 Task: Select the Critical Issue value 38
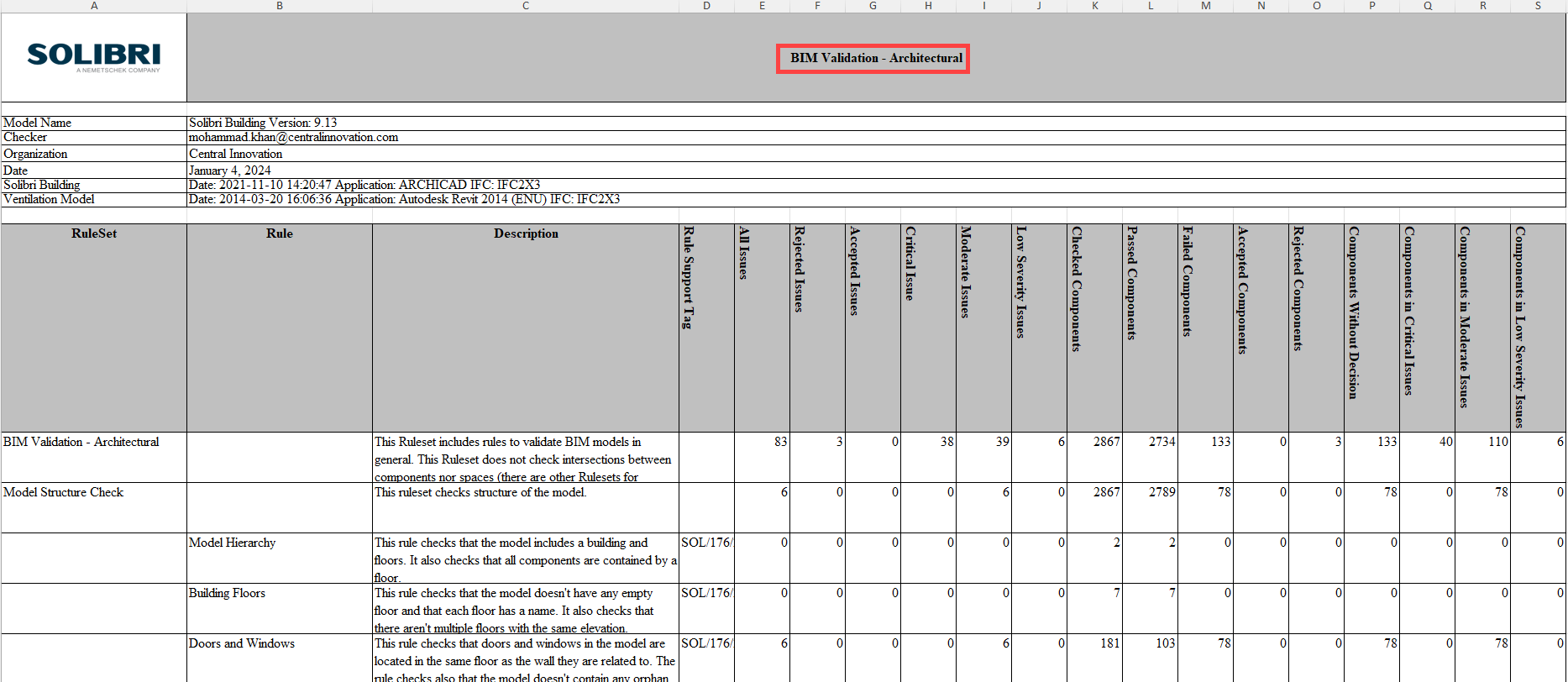pyautogui.click(x=928, y=457)
